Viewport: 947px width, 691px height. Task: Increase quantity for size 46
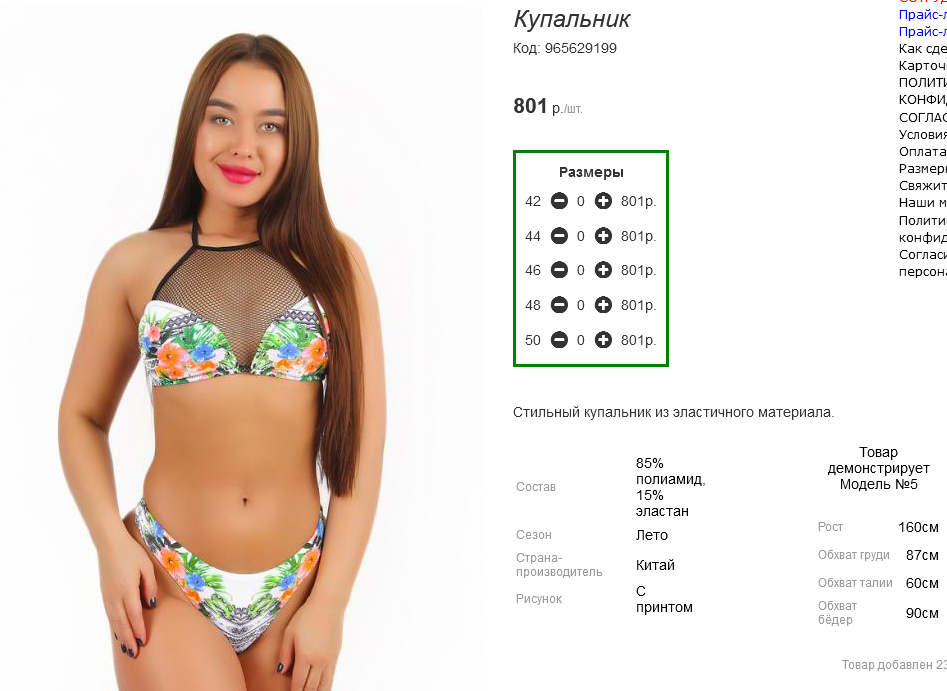click(603, 270)
